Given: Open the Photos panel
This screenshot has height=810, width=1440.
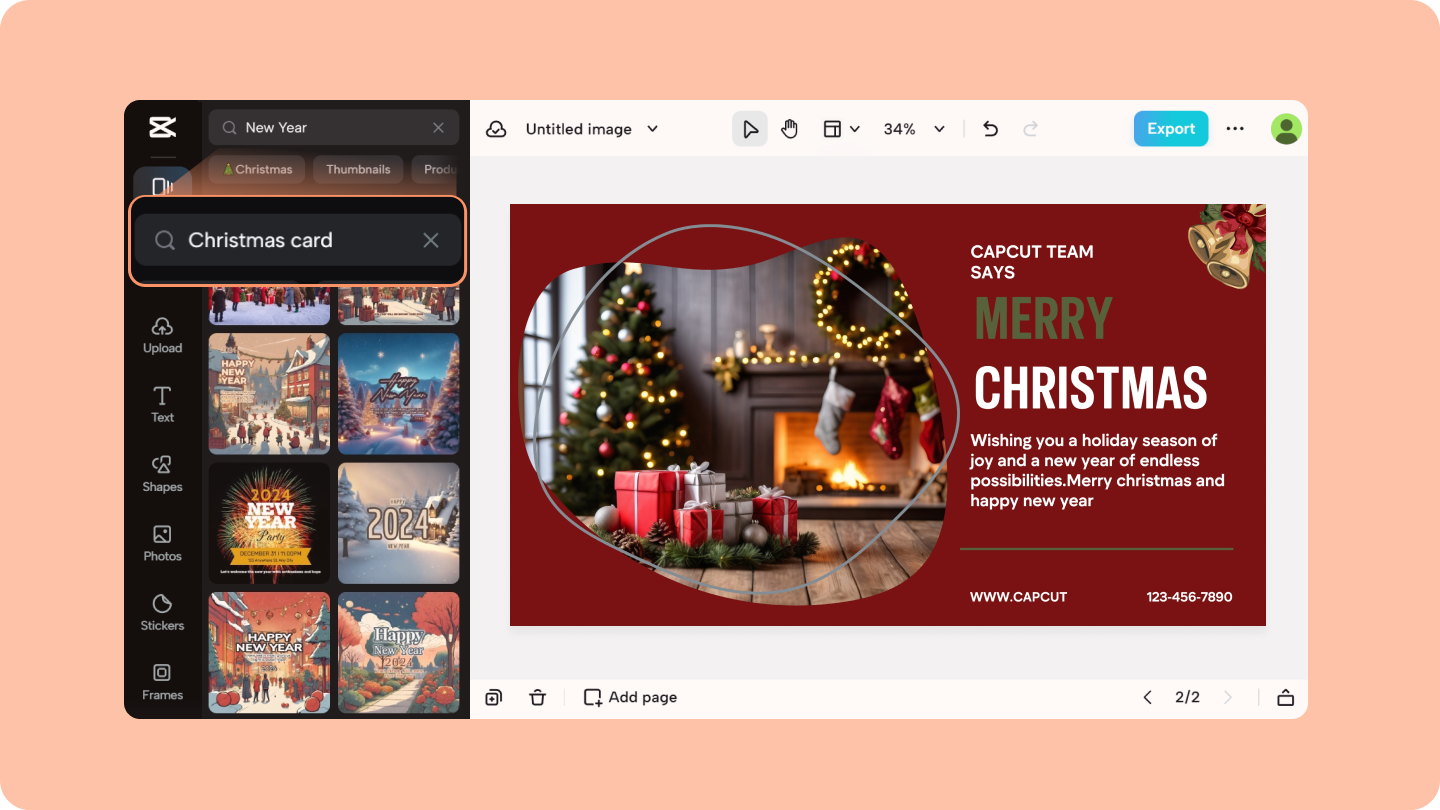Looking at the screenshot, I should click(x=162, y=543).
